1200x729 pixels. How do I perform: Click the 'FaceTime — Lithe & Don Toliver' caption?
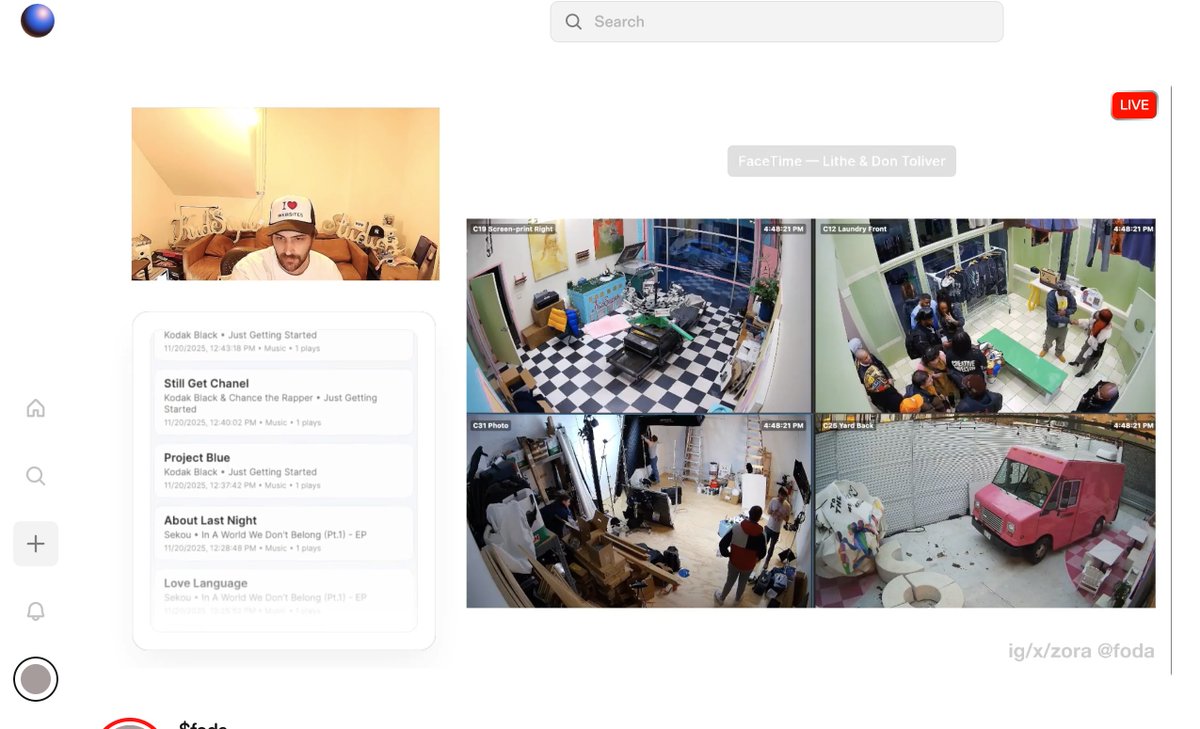pos(841,161)
